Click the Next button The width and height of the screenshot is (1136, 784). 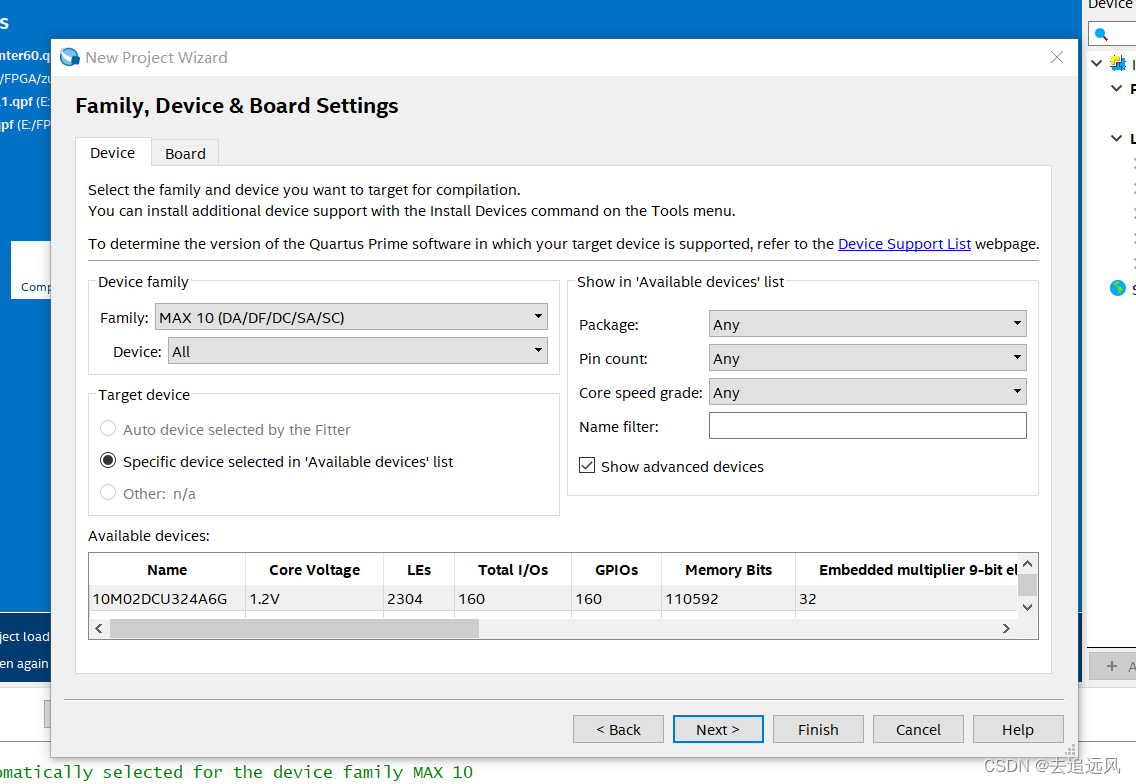718,730
